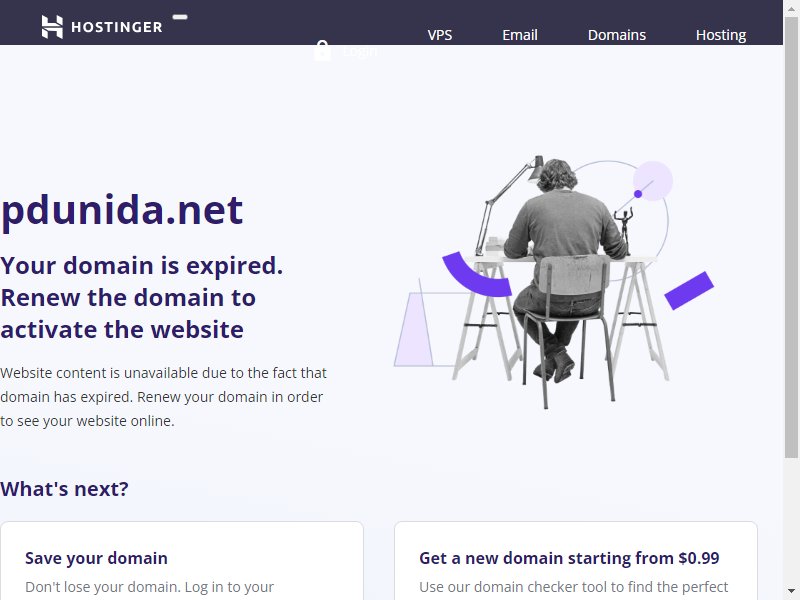Screen dimensions: 800x600
Task: Click the HOSTINGER wordmark text
Action: tap(117, 27)
